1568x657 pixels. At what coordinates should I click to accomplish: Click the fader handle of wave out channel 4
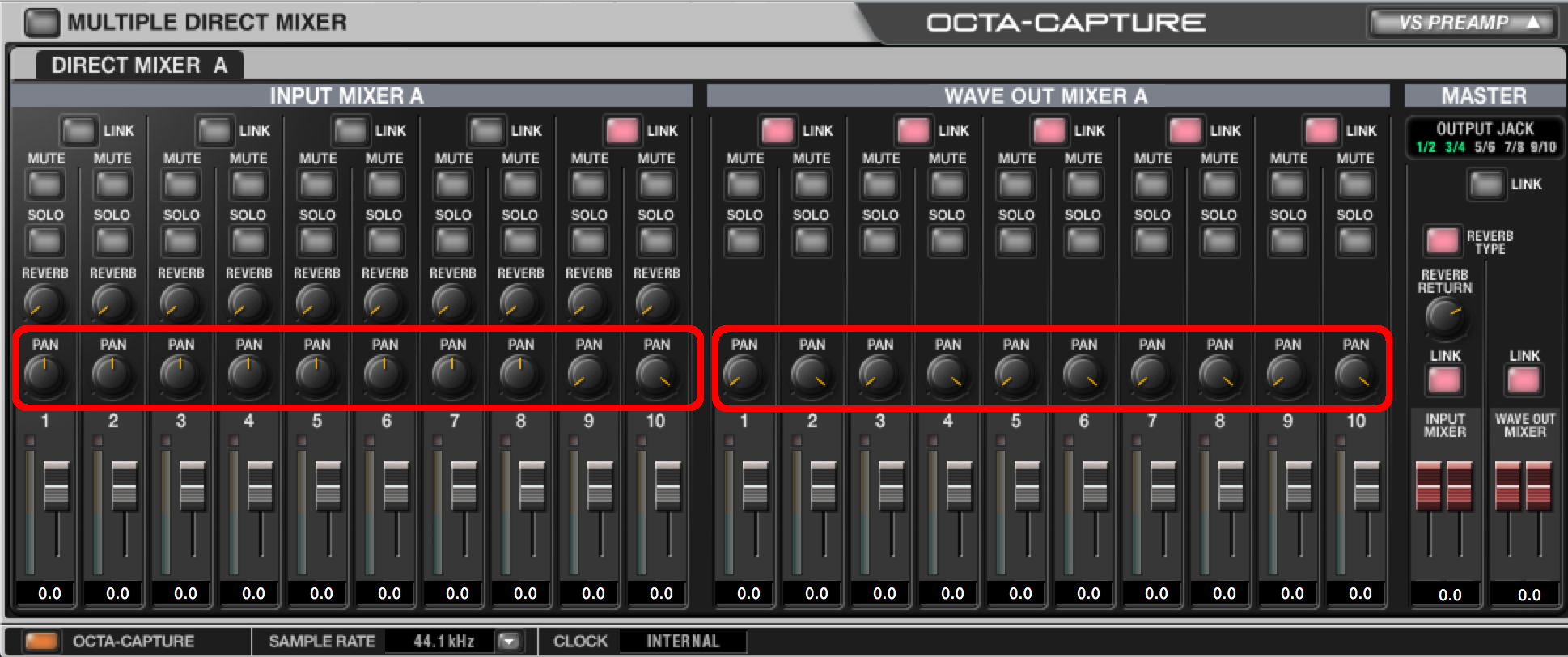coord(959,485)
